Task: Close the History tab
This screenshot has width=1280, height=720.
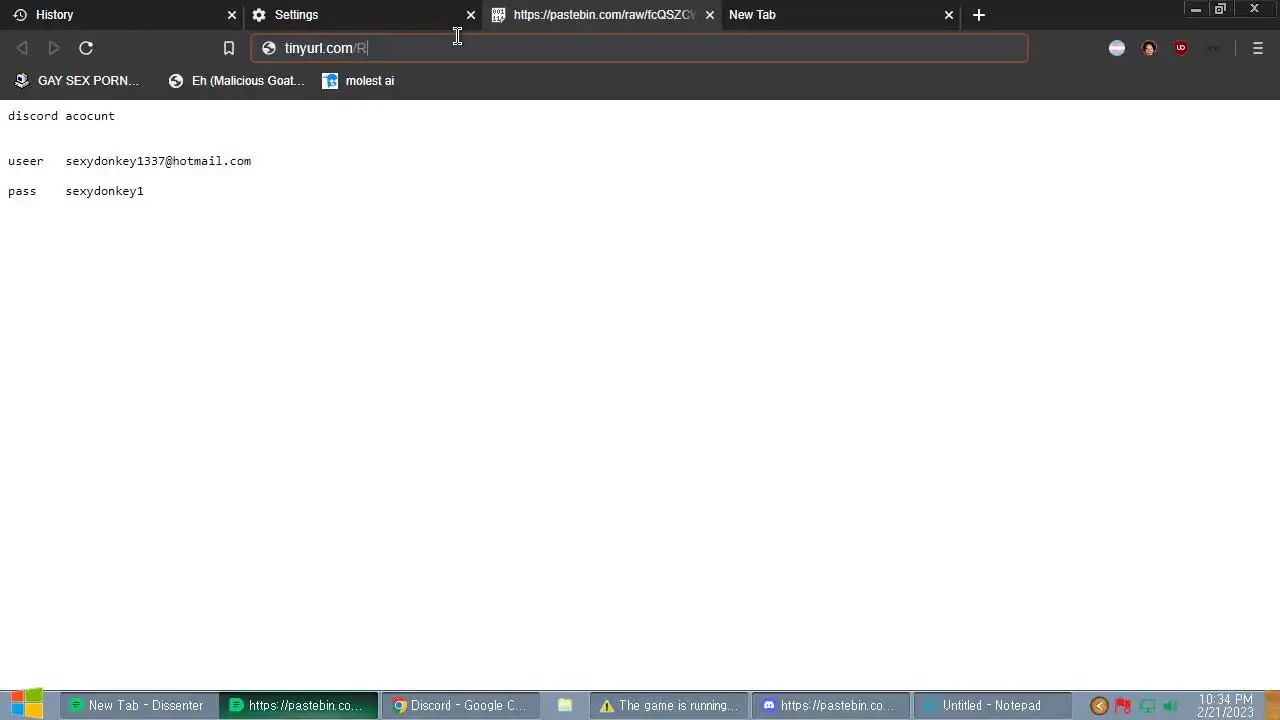Action: [232, 15]
